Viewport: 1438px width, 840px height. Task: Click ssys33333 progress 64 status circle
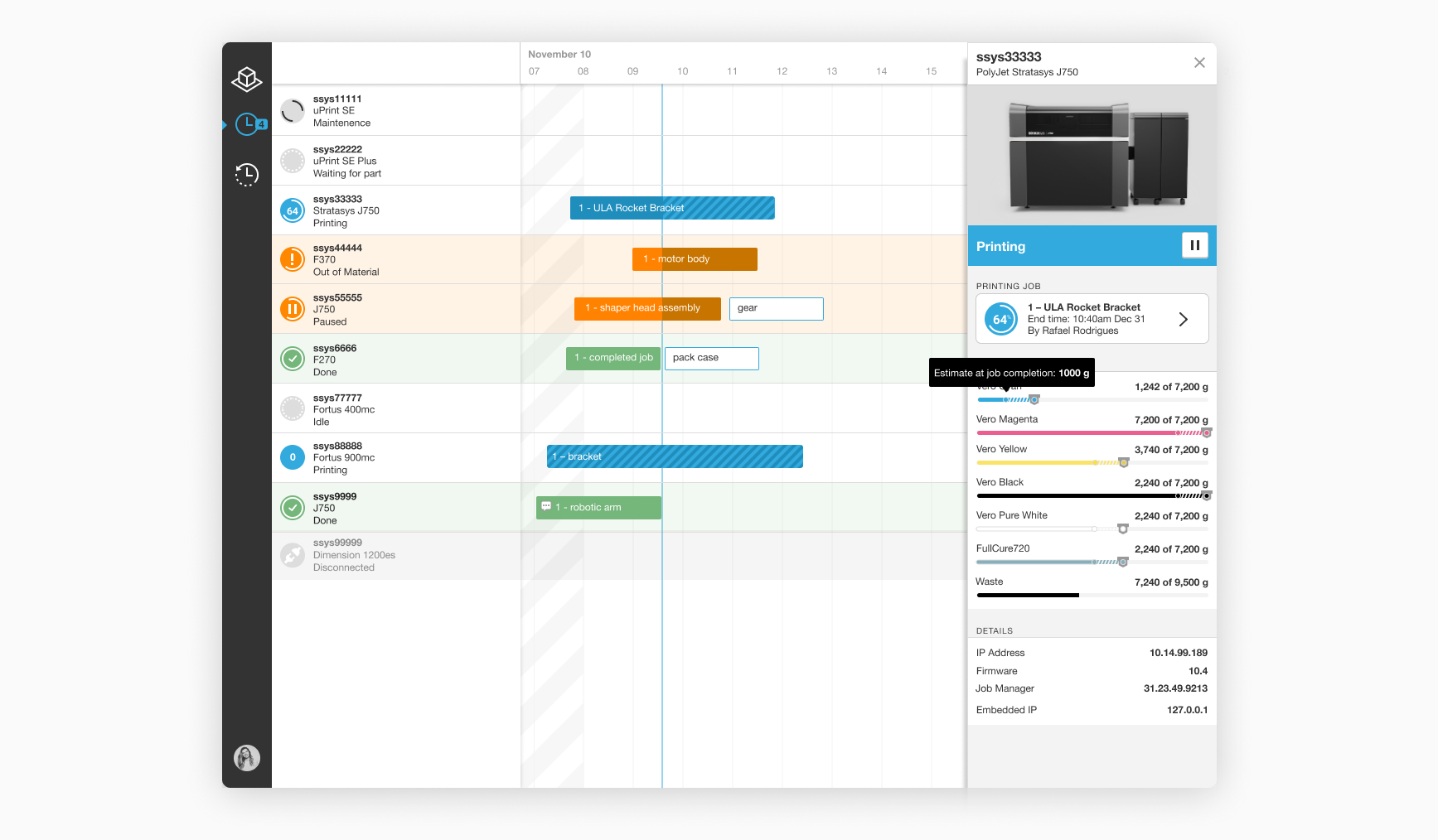(293, 210)
